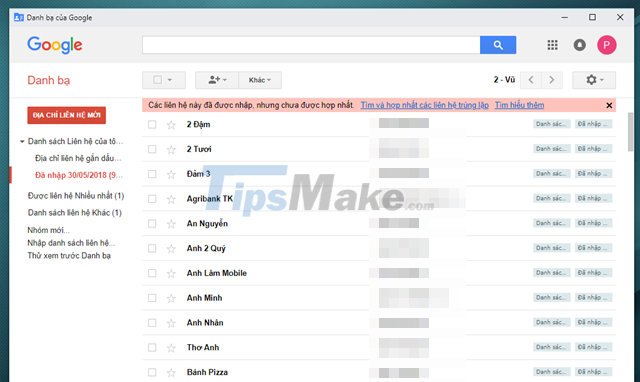Screen dimensions: 640x382
Task: Go to previous page of contacts
Action: [531, 80]
